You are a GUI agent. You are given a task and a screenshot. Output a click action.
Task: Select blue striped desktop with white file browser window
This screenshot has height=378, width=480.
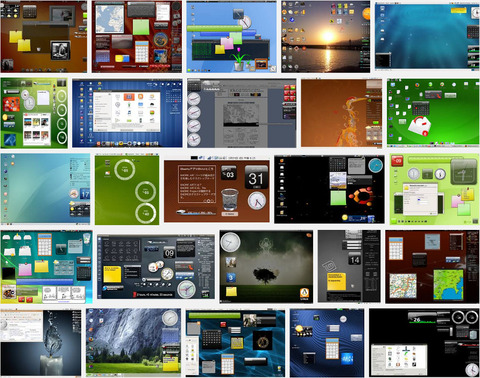point(127,113)
